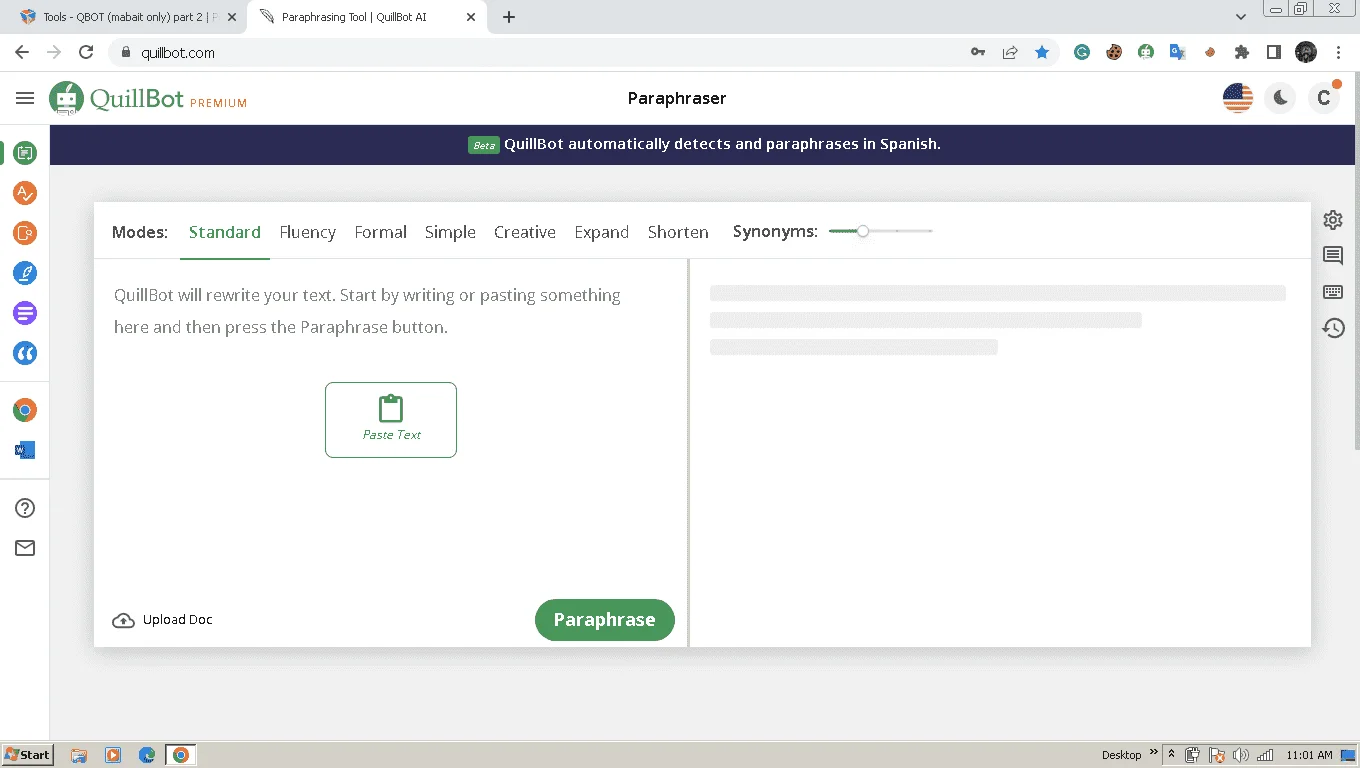Viewport: 1360px width, 768px height.
Task: Select the Expand mode tab
Action: click(x=602, y=232)
